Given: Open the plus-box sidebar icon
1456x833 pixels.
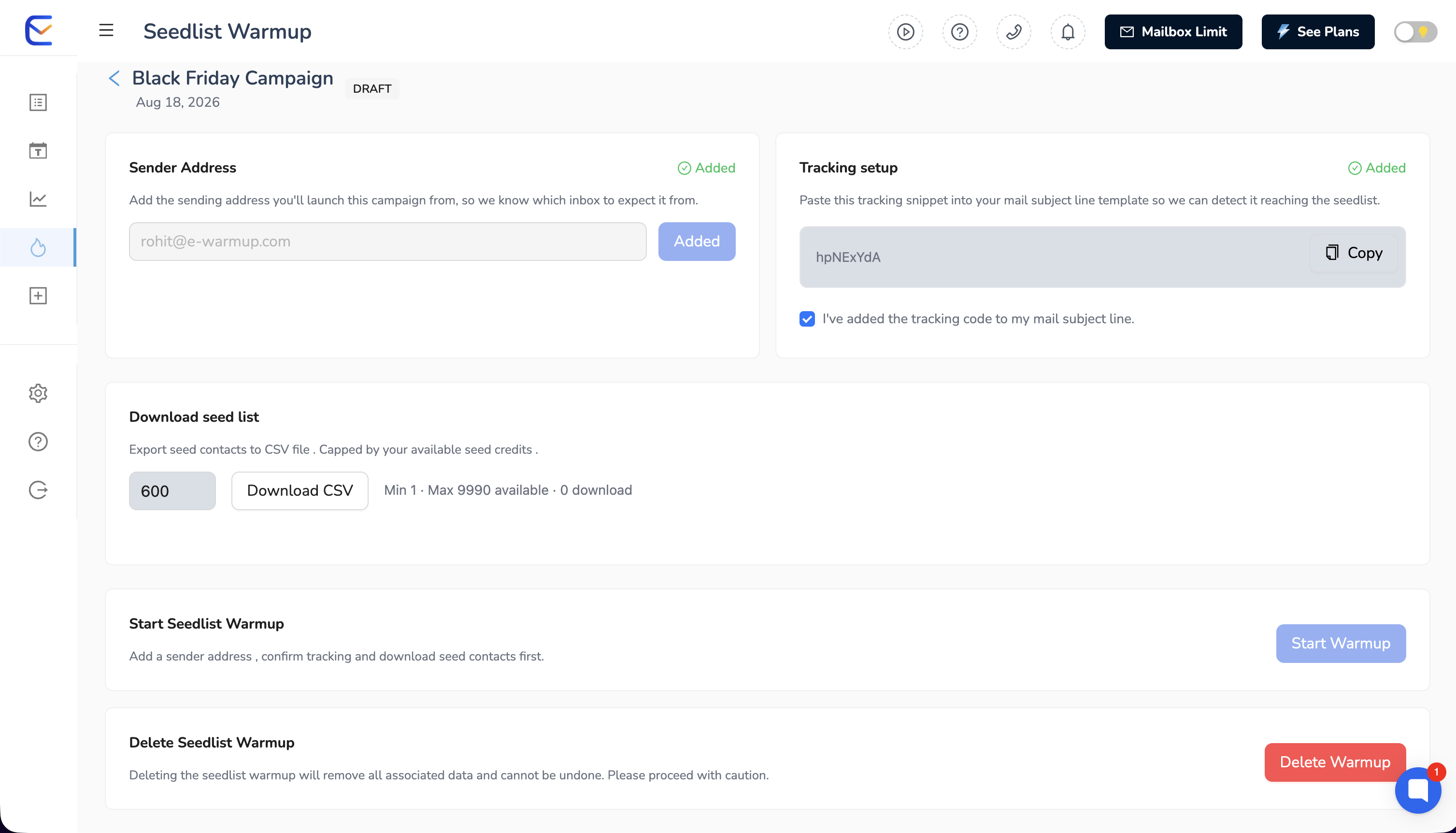Looking at the screenshot, I should [x=38, y=296].
